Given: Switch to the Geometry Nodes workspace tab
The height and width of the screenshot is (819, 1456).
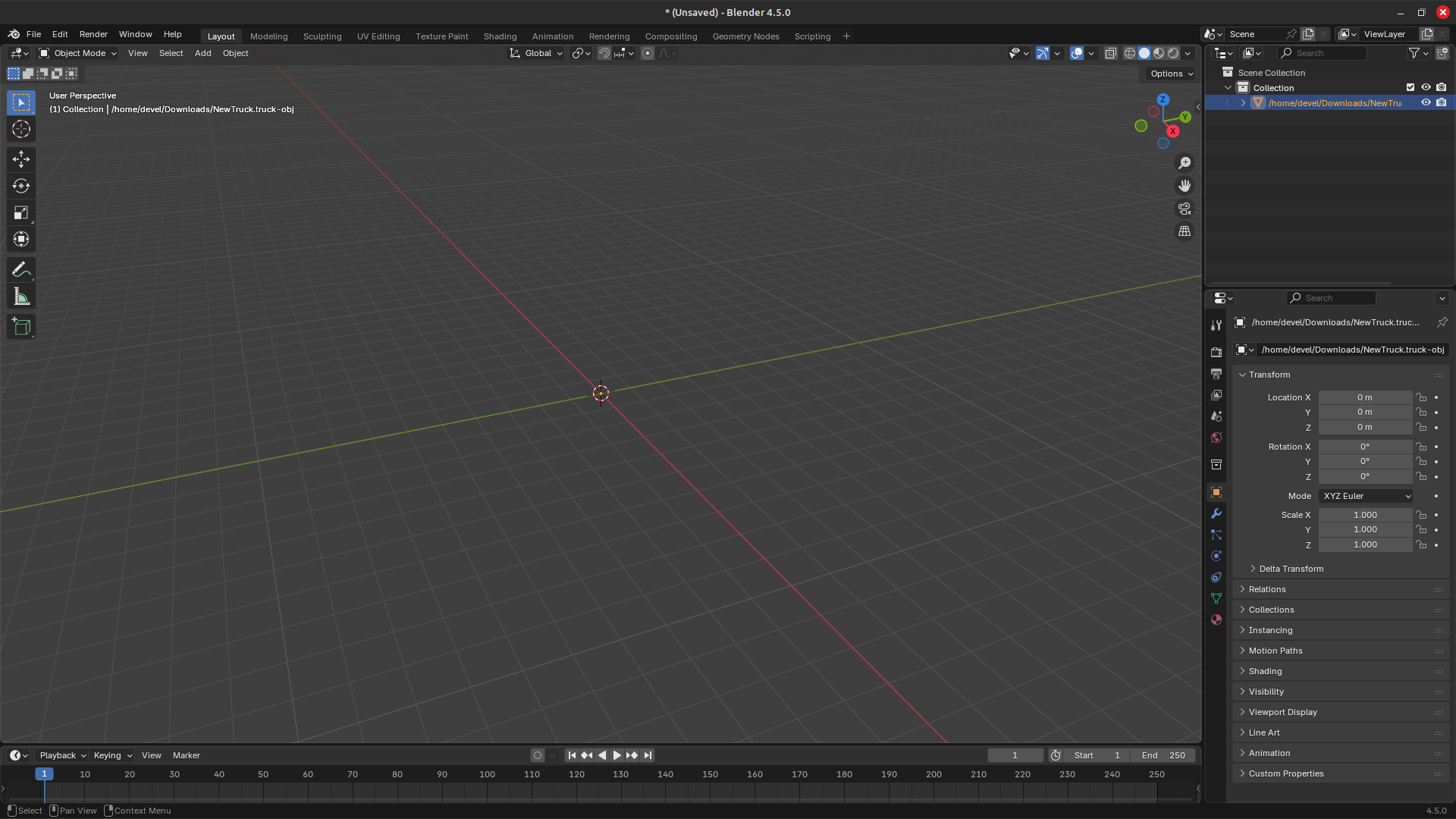Looking at the screenshot, I should (745, 36).
